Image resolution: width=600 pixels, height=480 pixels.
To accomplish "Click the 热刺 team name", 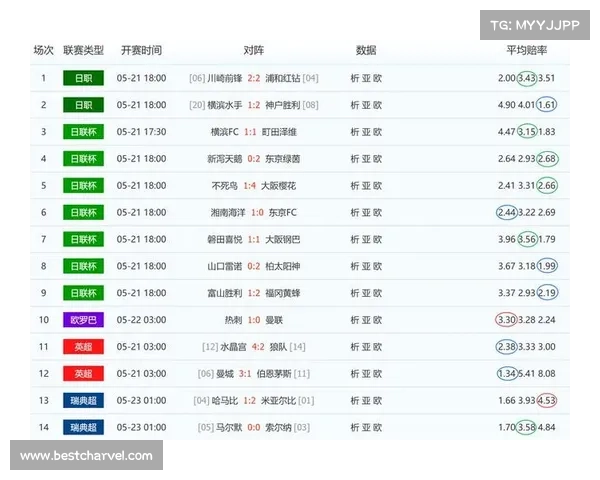I will 233,320.
